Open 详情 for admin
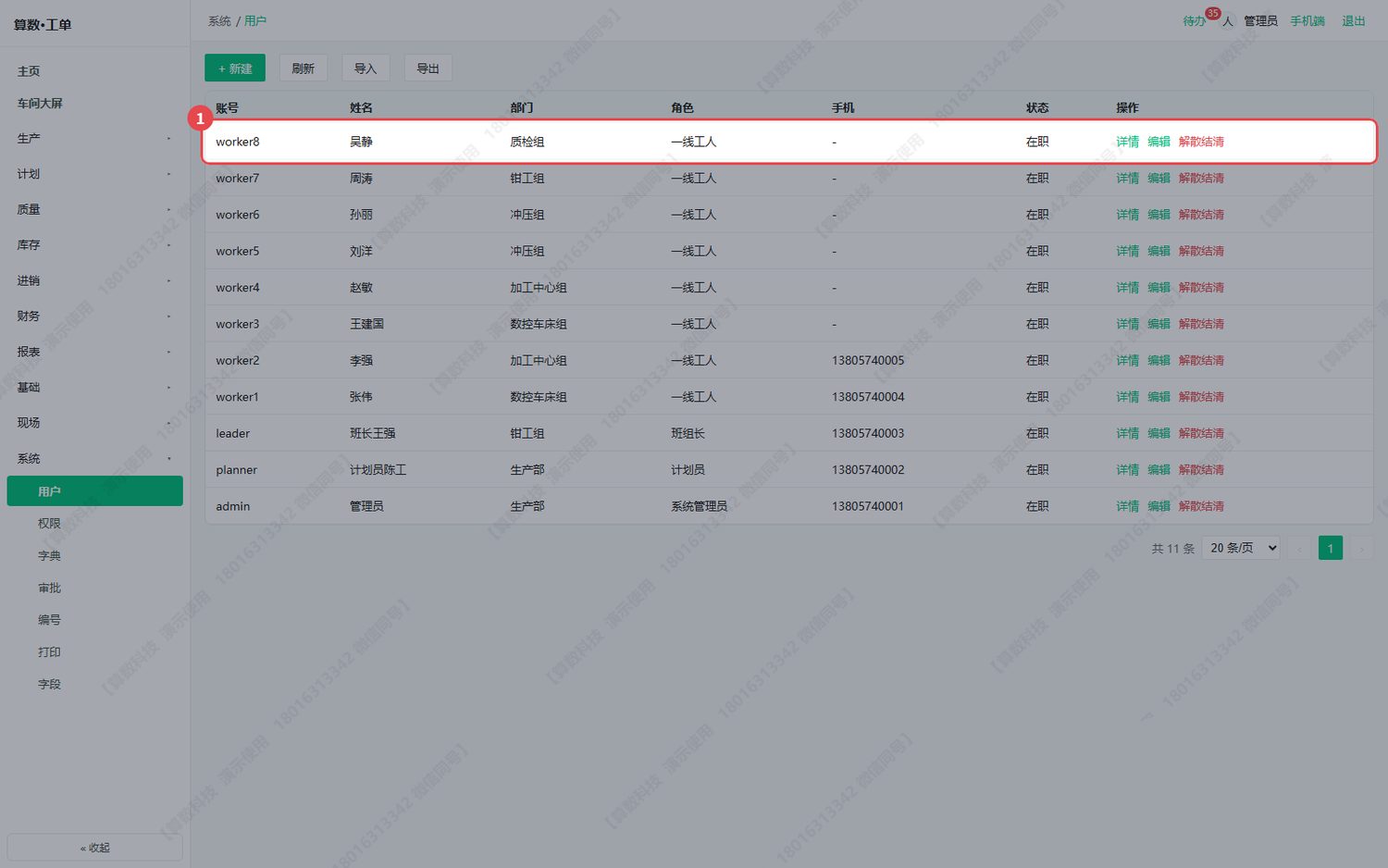The height and width of the screenshot is (868, 1388). tap(1127, 506)
